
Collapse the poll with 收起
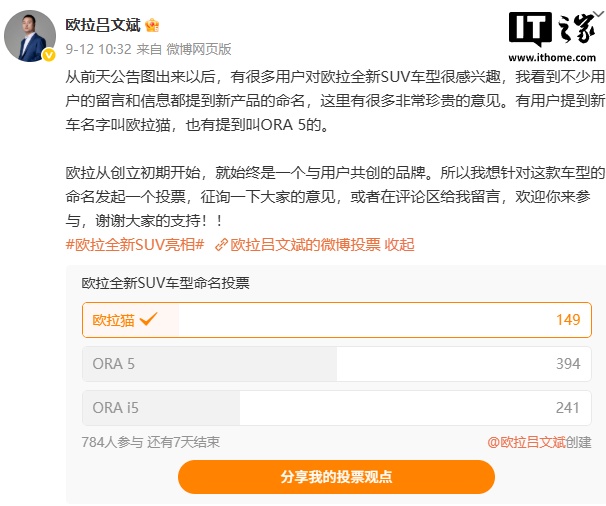[x=400, y=244]
